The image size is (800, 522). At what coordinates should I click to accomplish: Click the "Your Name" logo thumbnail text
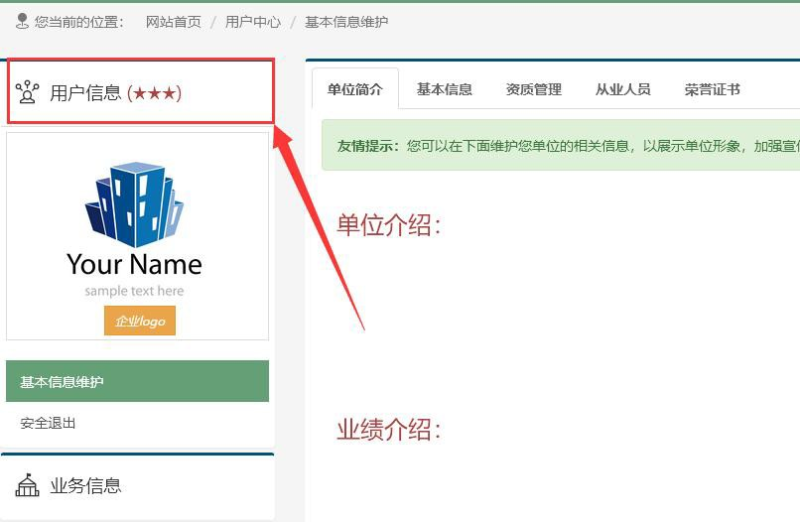click(x=134, y=265)
